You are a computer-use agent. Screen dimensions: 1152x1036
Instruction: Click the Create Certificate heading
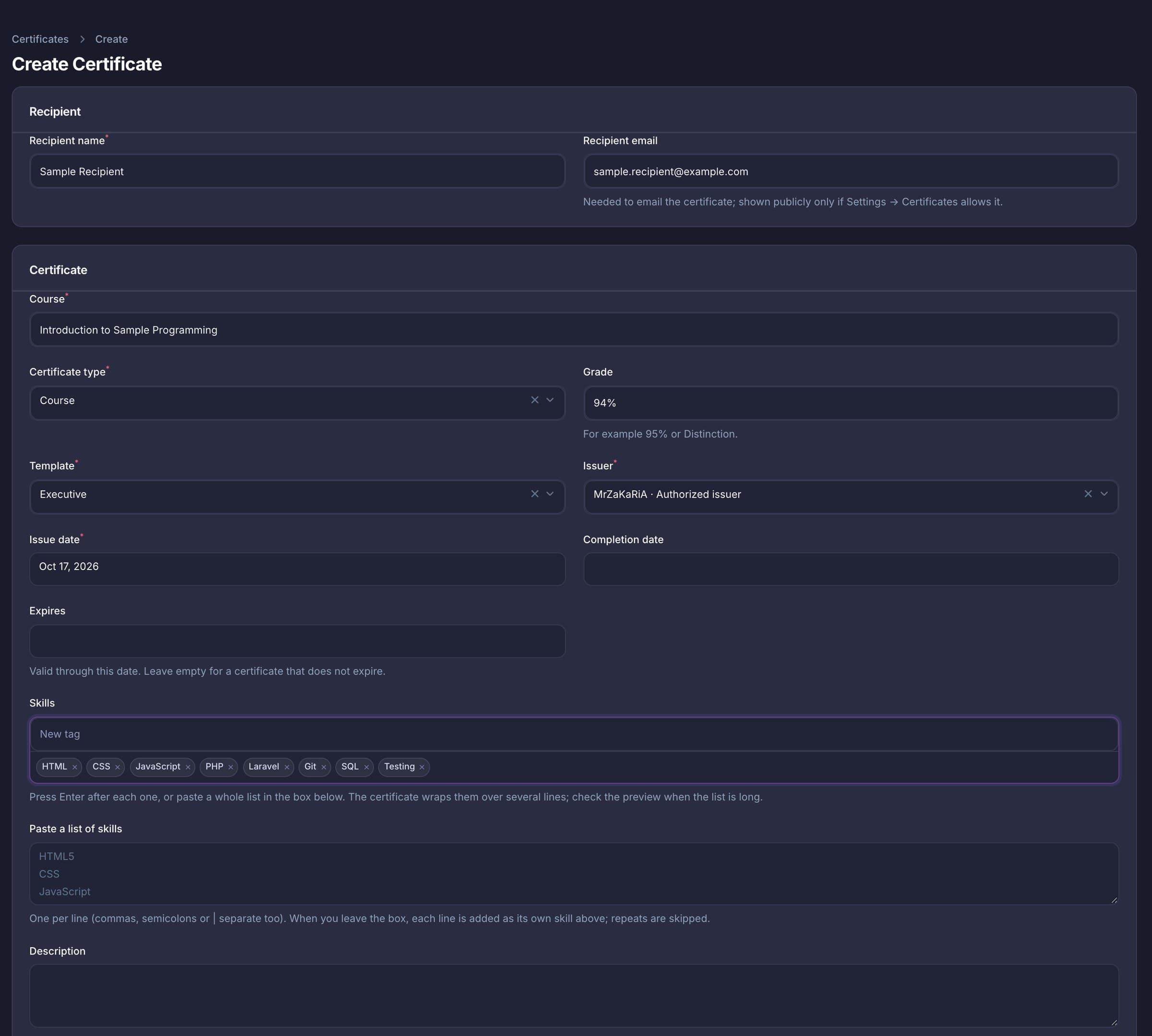(x=87, y=64)
